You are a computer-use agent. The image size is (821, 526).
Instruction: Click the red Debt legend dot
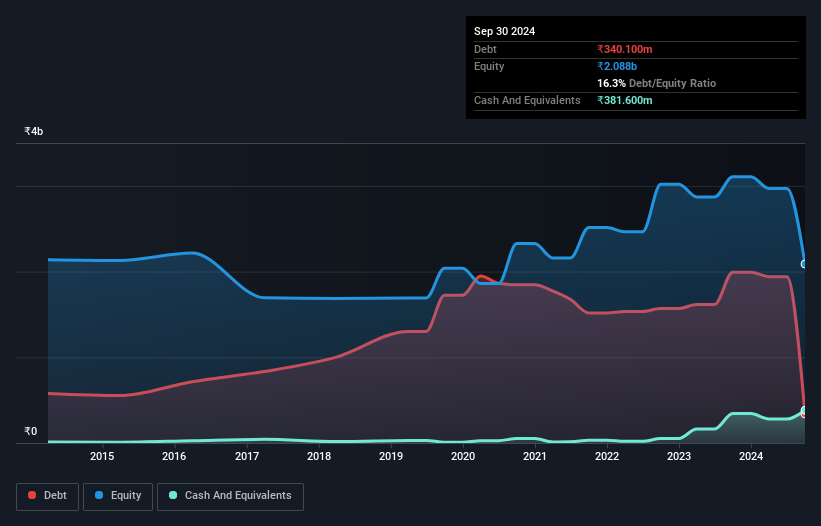click(32, 495)
